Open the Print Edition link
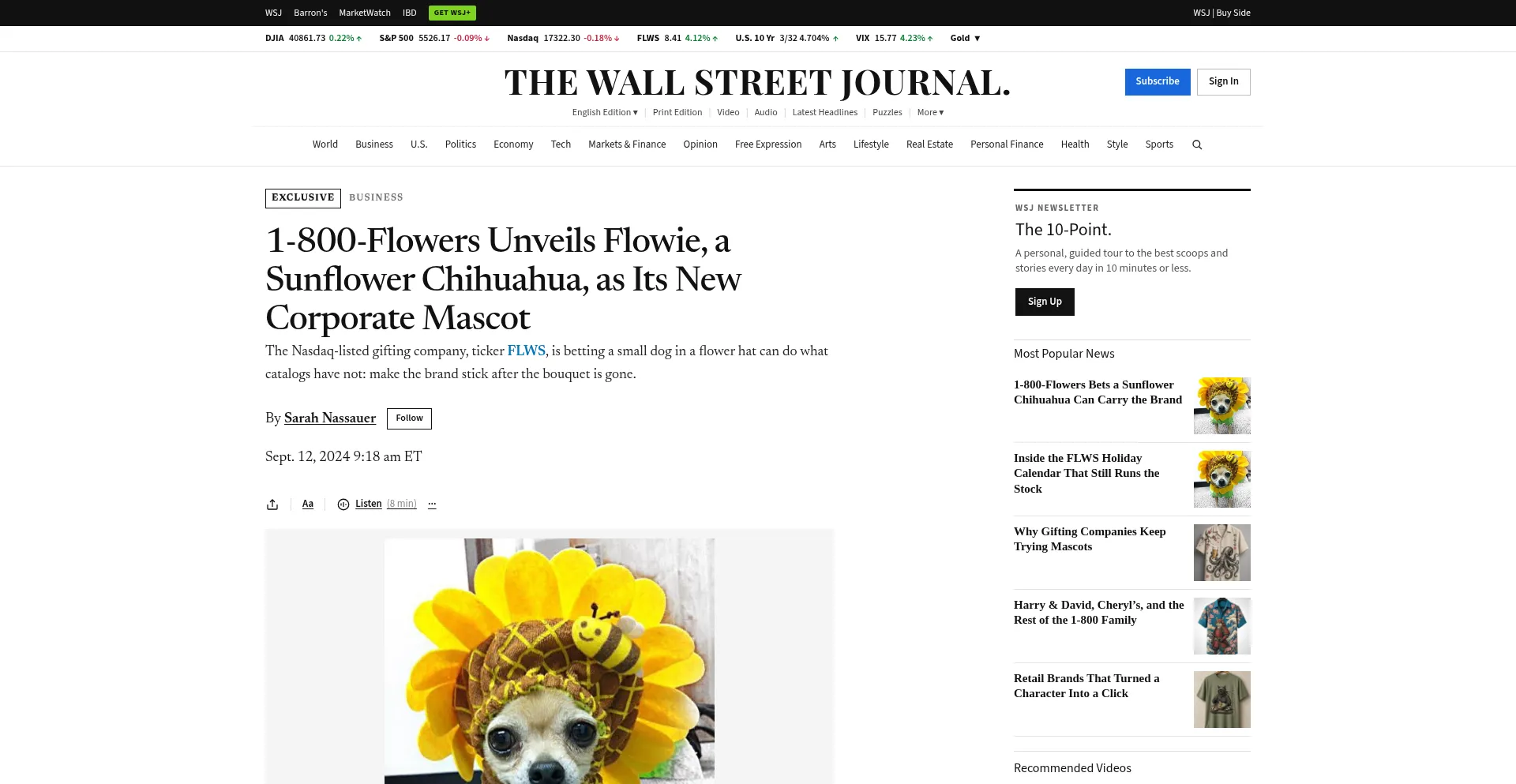 pos(677,112)
